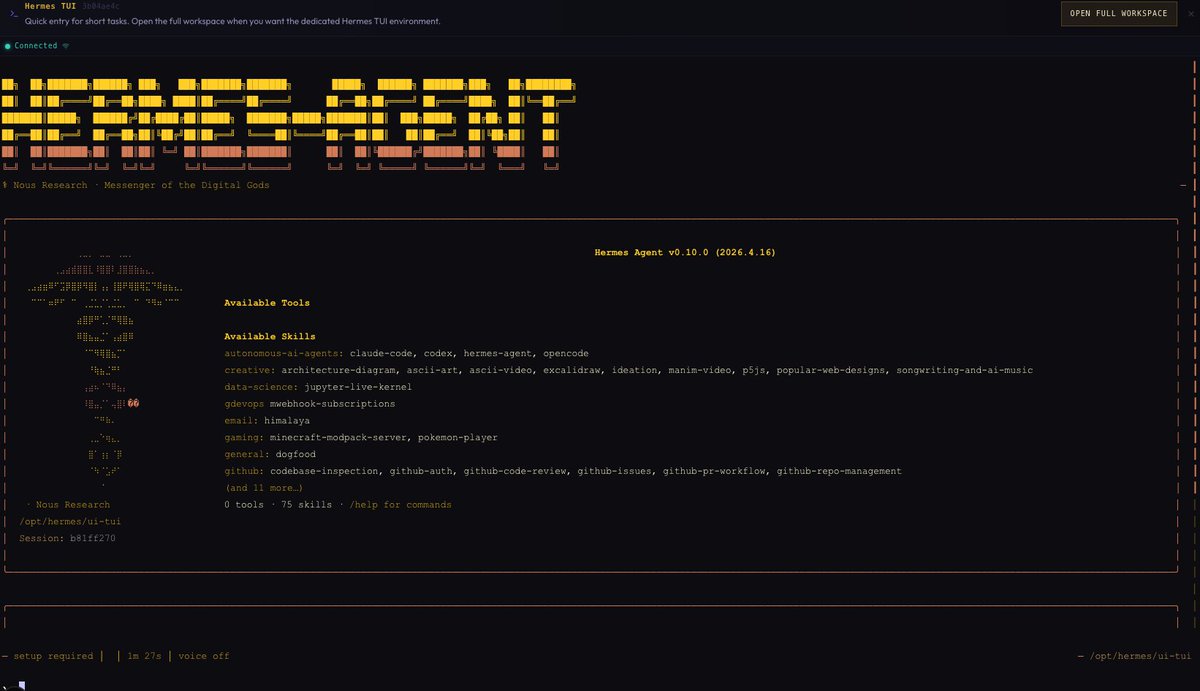Click the 'songwriting-and-ai-music' skill
This screenshot has width=1200, height=691.
click(965, 371)
